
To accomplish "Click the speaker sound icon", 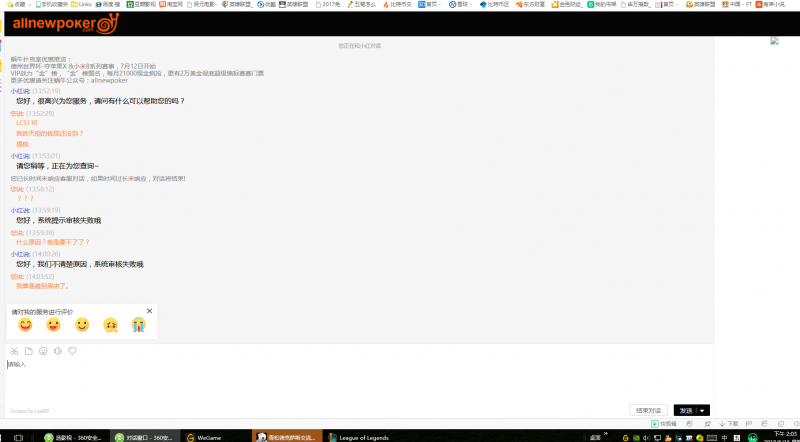I will (58, 351).
